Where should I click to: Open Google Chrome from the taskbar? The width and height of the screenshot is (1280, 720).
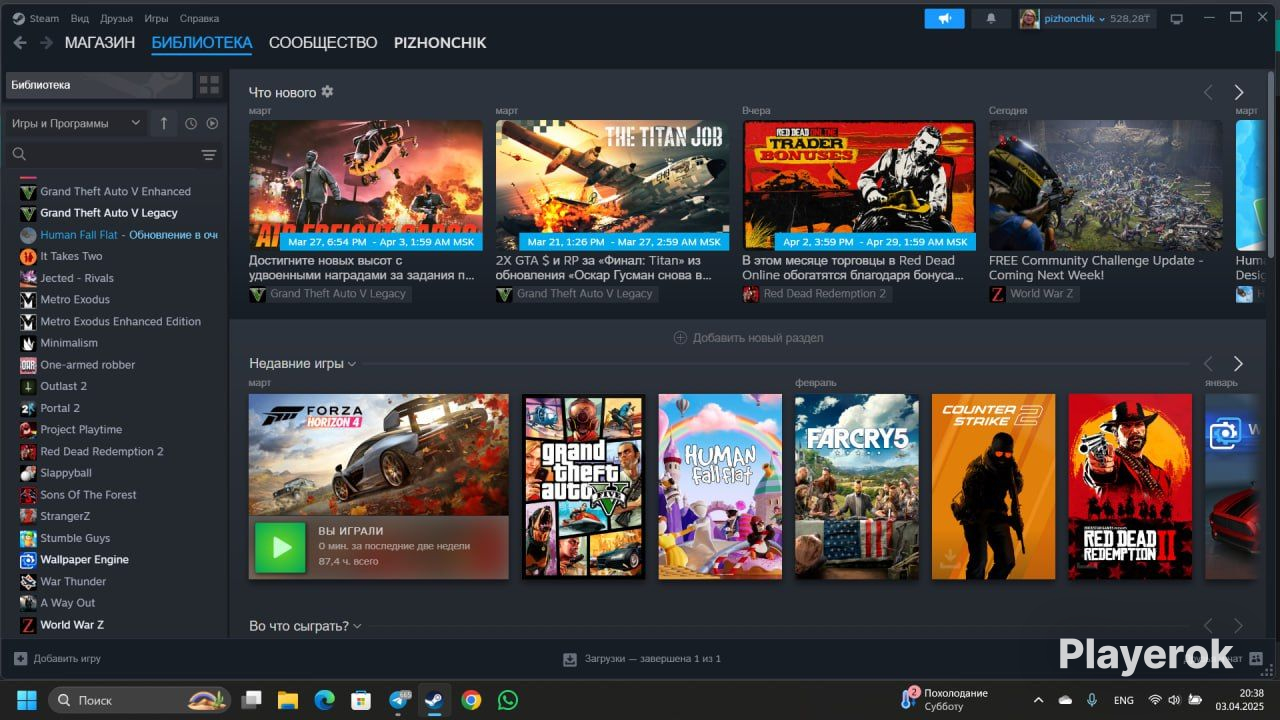coord(471,700)
